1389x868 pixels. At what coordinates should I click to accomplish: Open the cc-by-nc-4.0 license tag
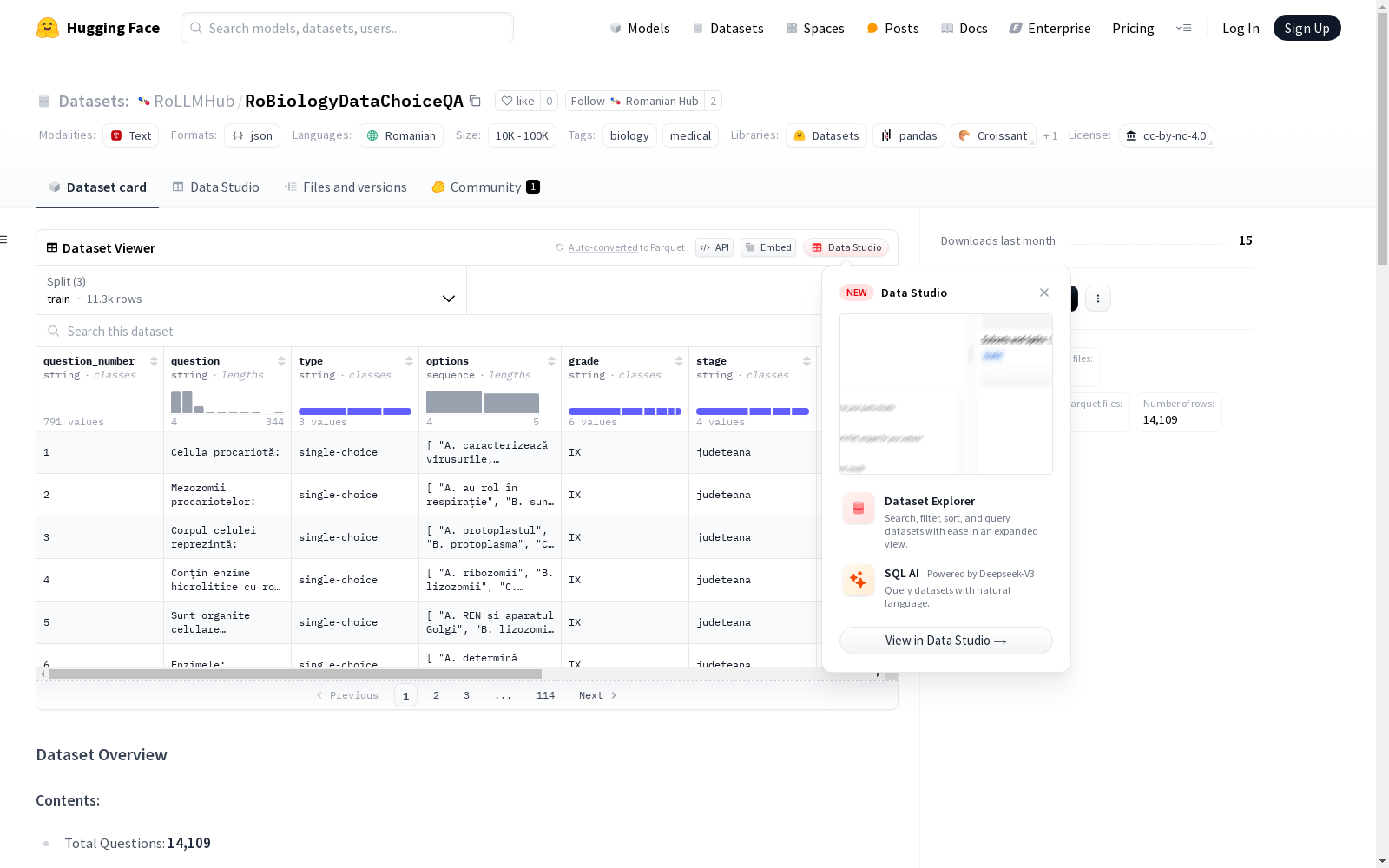tap(1166, 135)
